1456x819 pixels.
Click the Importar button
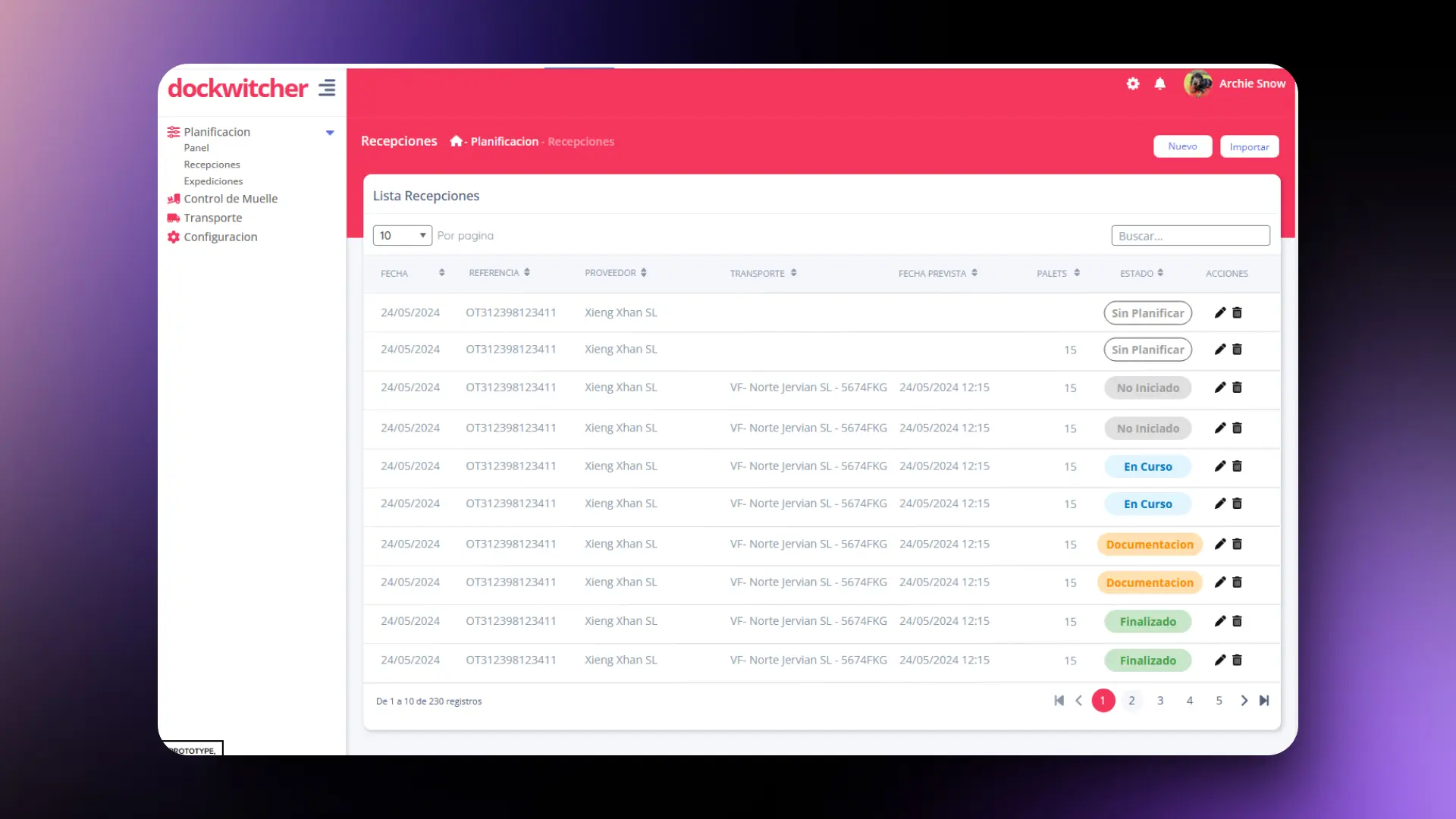click(1249, 146)
